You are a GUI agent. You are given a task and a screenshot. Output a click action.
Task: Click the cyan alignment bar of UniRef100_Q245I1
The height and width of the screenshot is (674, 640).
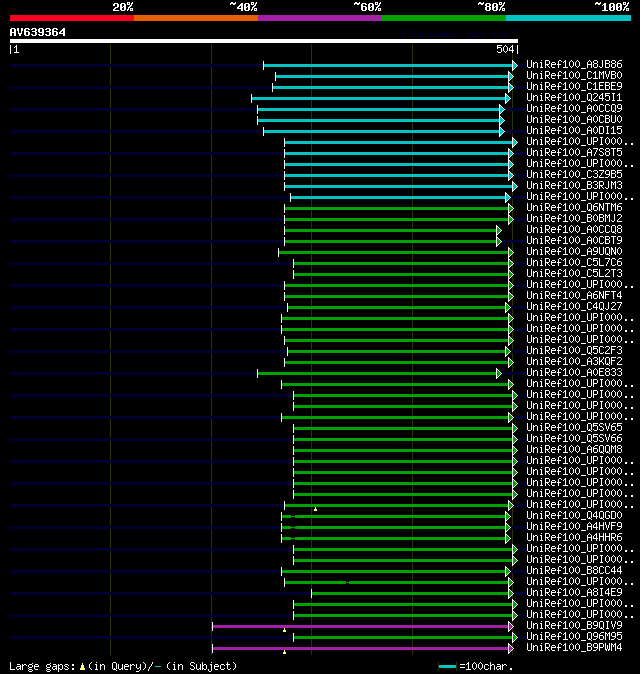379,98
